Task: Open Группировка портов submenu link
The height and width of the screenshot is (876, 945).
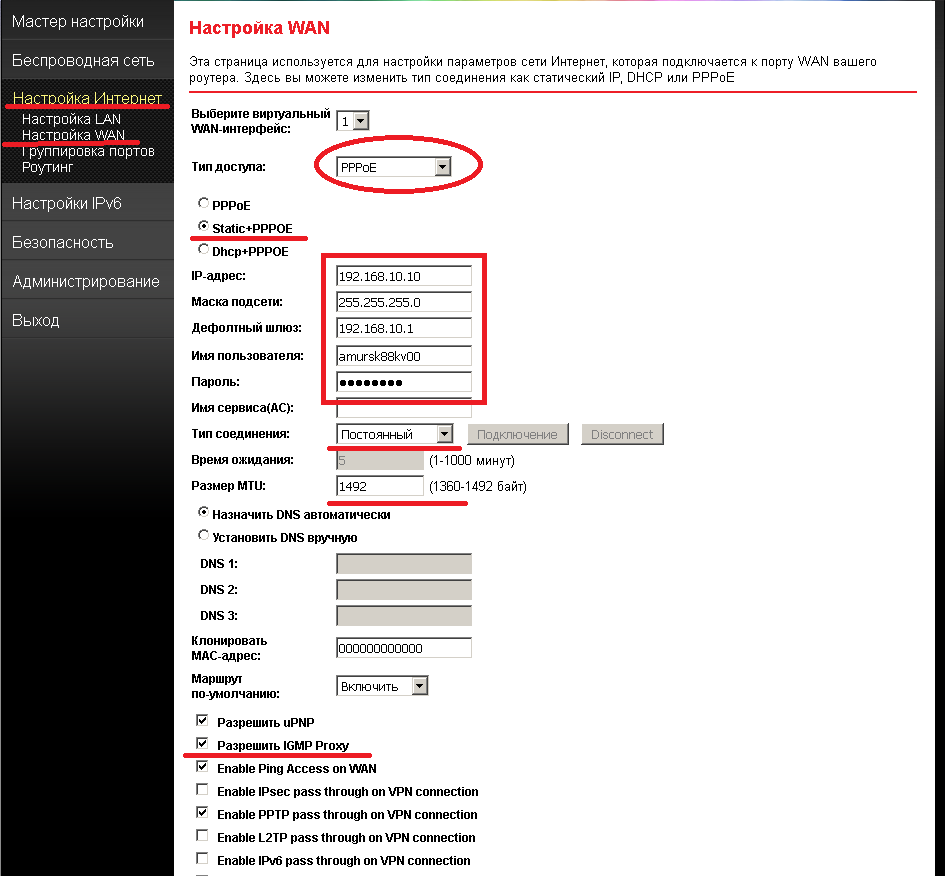Action: point(88,151)
